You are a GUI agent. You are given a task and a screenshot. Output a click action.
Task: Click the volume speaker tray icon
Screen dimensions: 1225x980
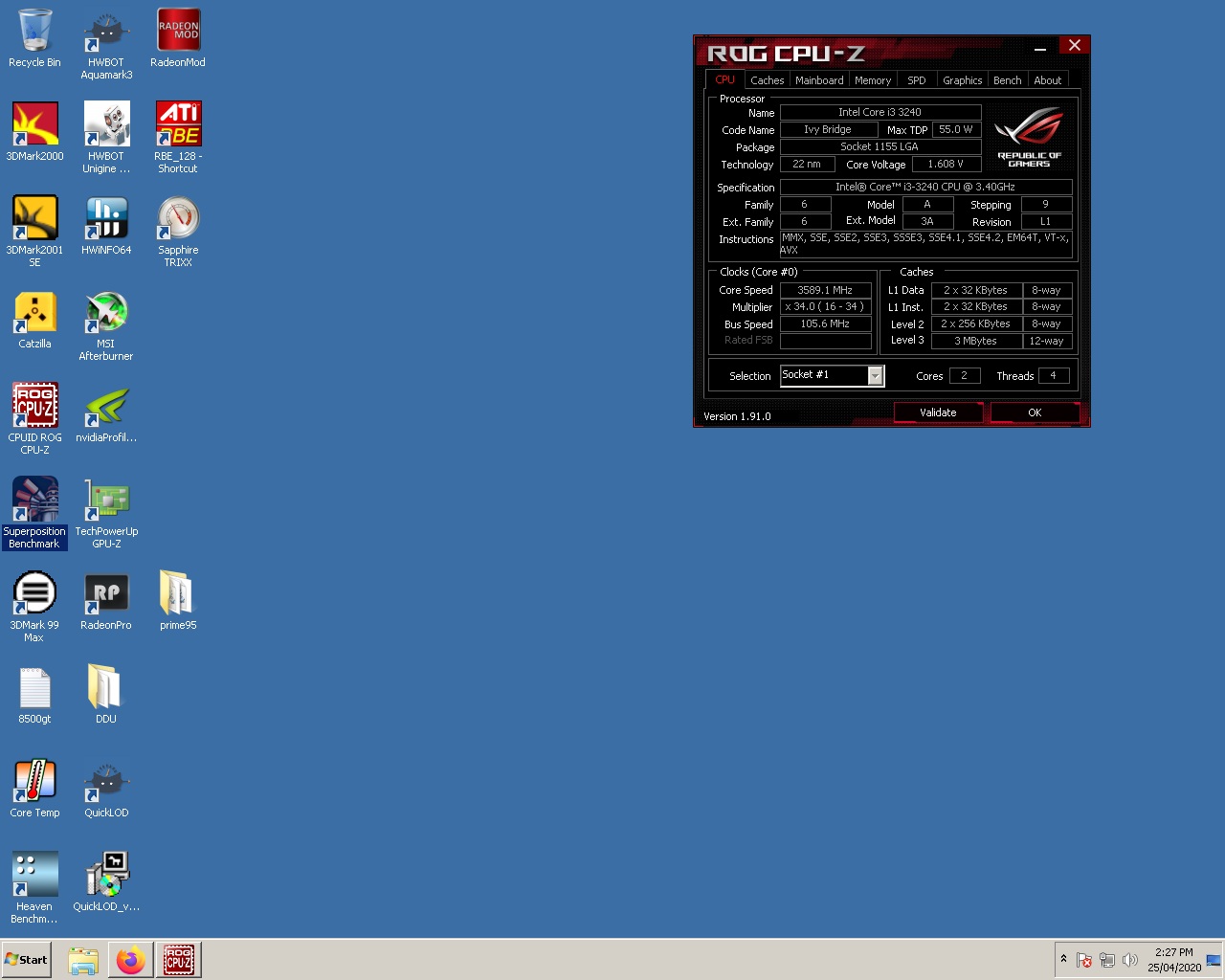click(x=1130, y=960)
